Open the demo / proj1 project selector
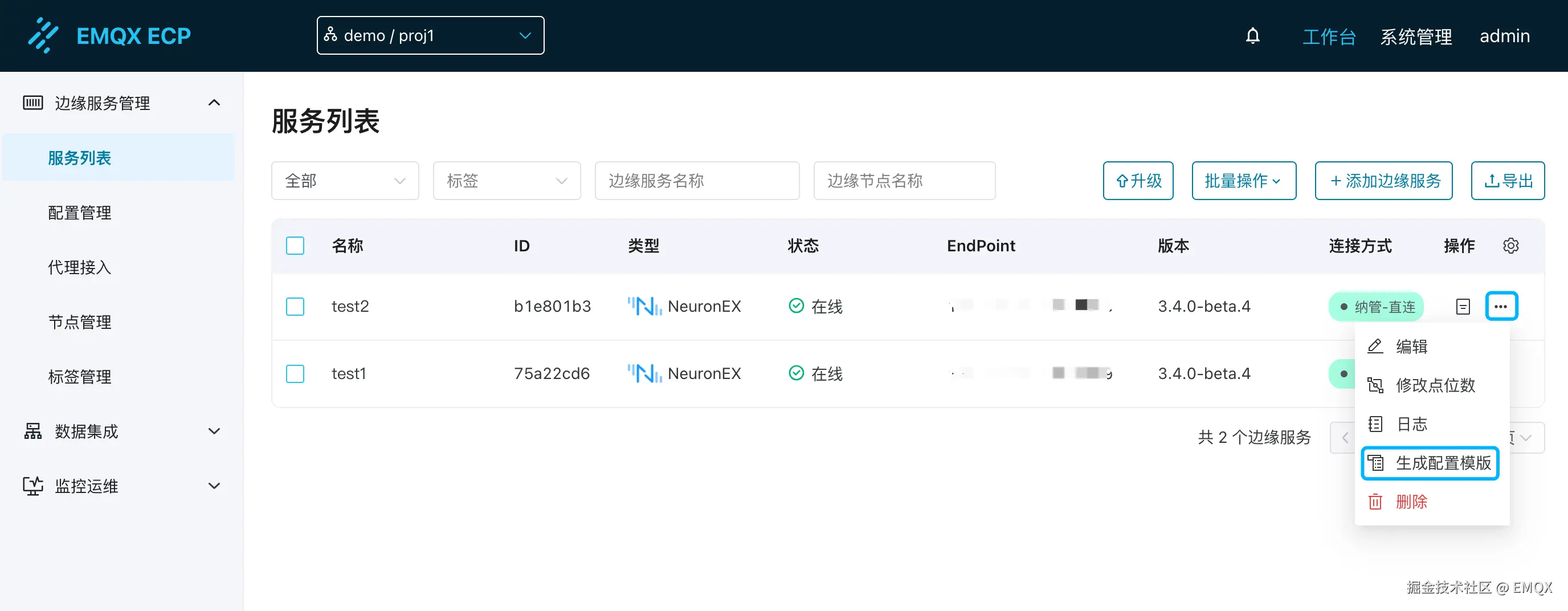The width and height of the screenshot is (1568, 611). (430, 35)
